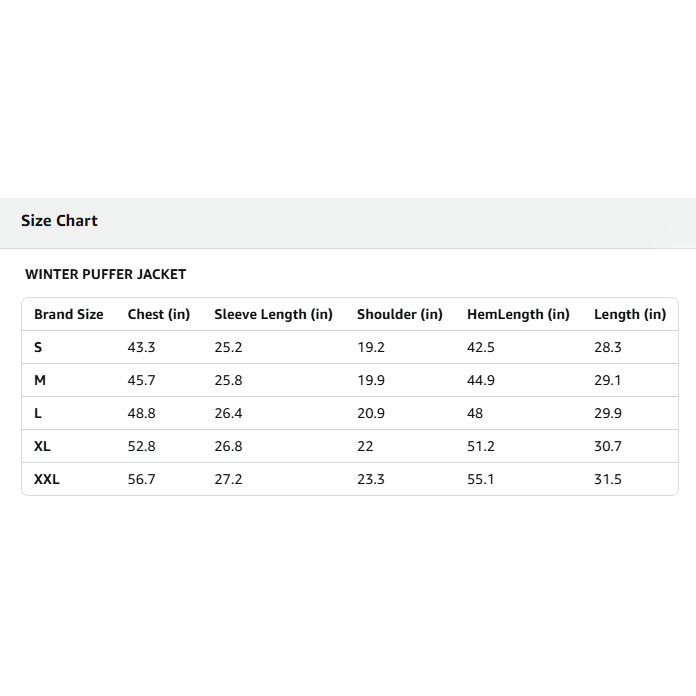The height and width of the screenshot is (696, 696).
Task: Select the Sleeve Length (in) header
Action: [273, 314]
